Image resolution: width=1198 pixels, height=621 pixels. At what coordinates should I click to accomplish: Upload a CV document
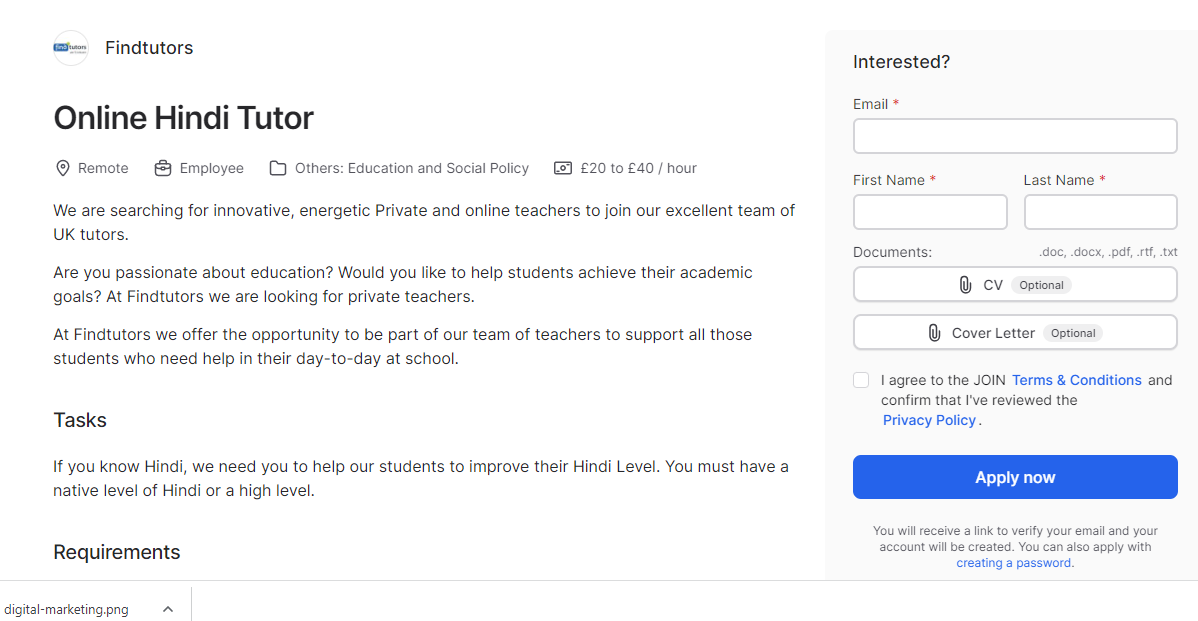tap(1015, 285)
